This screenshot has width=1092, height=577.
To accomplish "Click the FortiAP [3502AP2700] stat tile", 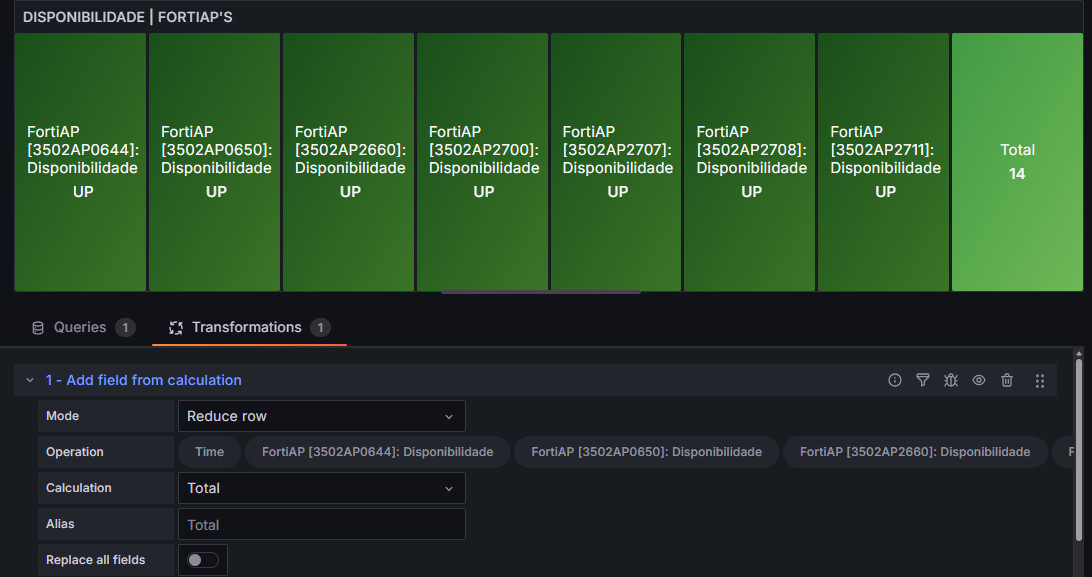I will point(482,162).
